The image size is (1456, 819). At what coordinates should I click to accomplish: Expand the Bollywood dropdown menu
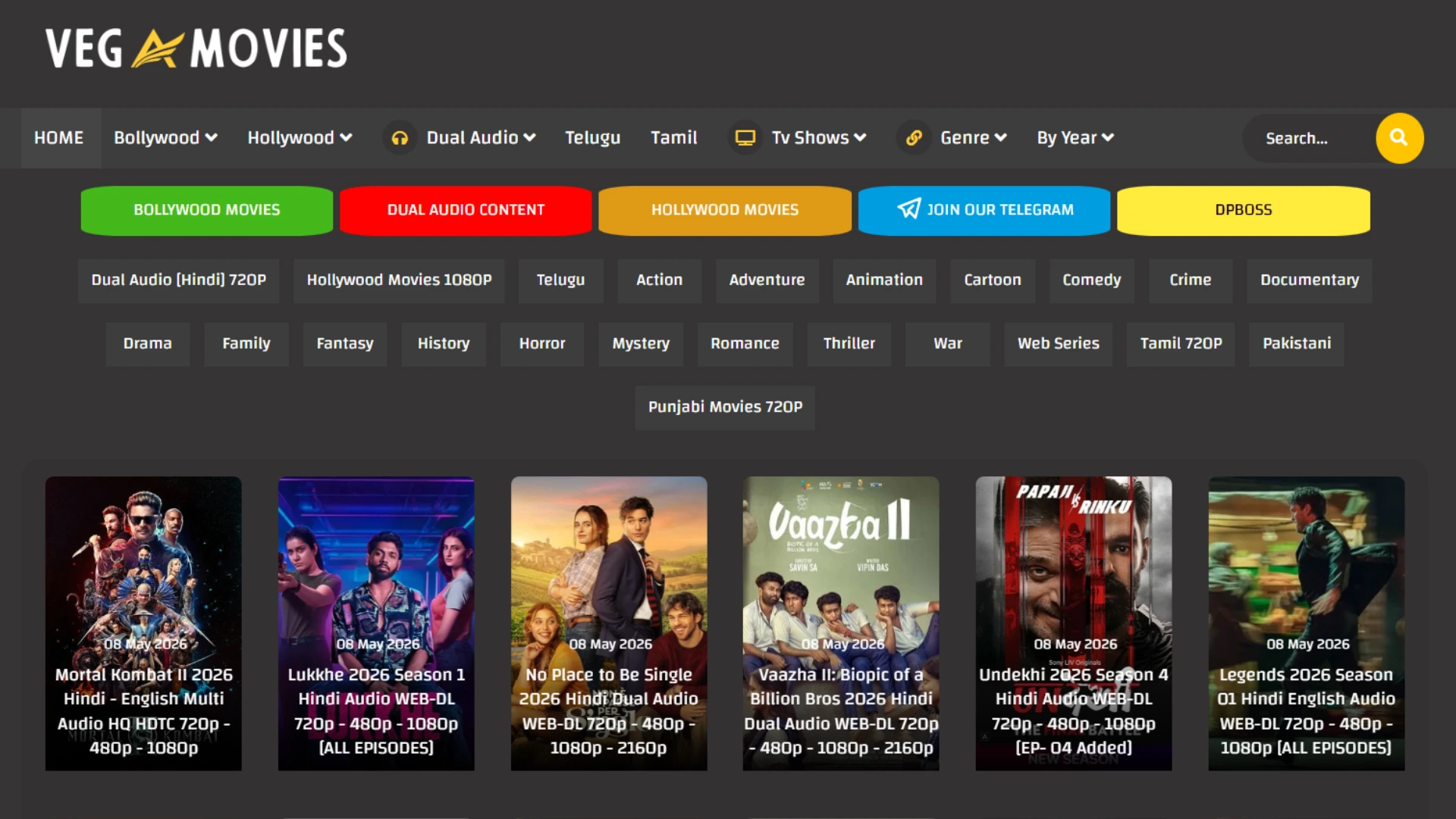(165, 138)
